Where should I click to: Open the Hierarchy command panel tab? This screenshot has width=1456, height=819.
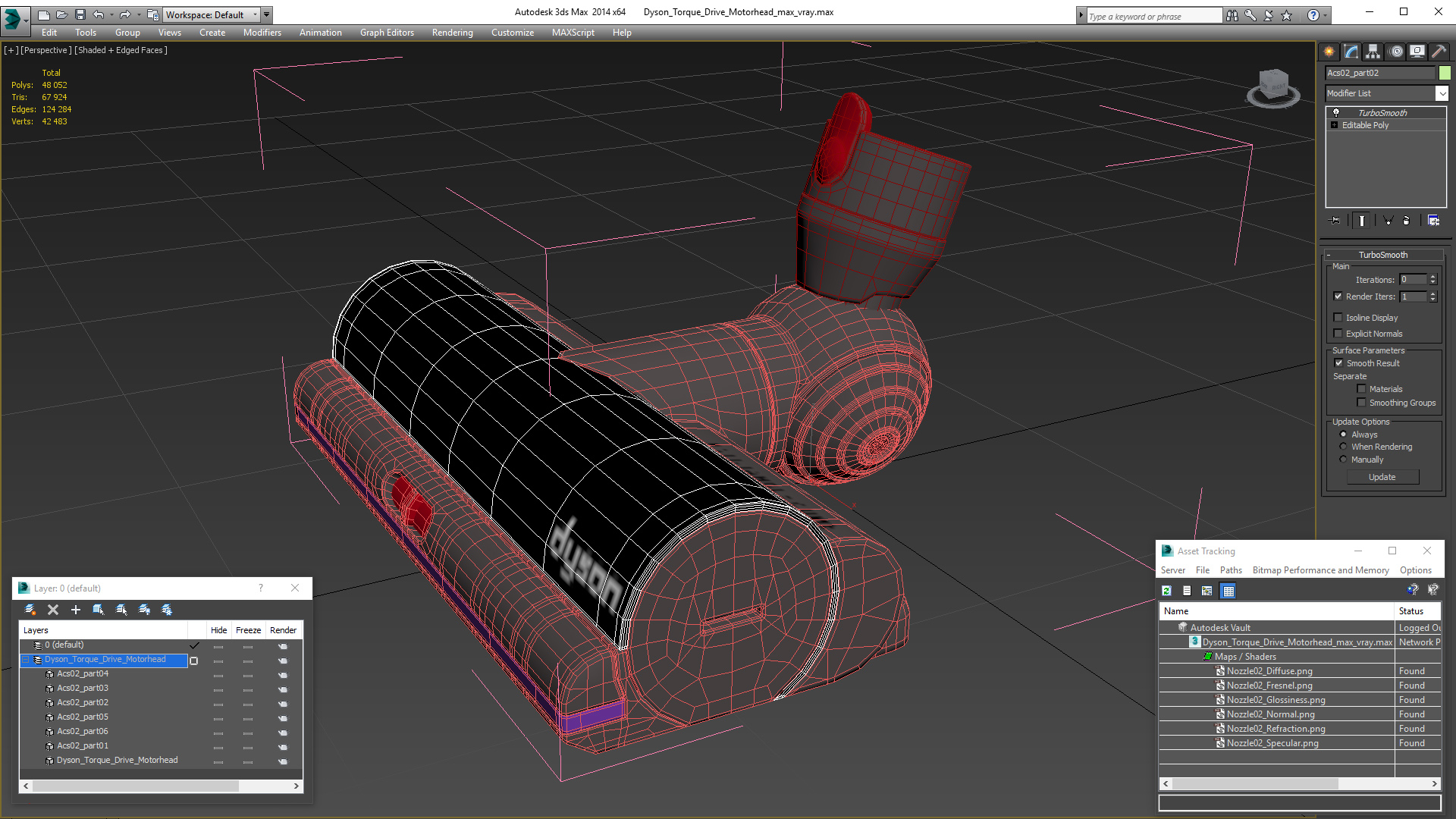coord(1373,52)
